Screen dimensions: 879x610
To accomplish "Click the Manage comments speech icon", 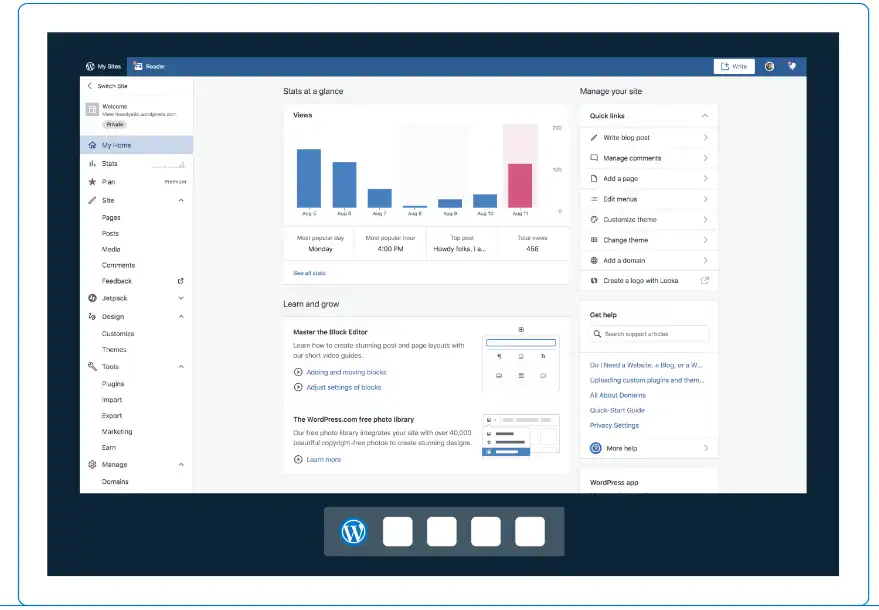I will 594,158.
